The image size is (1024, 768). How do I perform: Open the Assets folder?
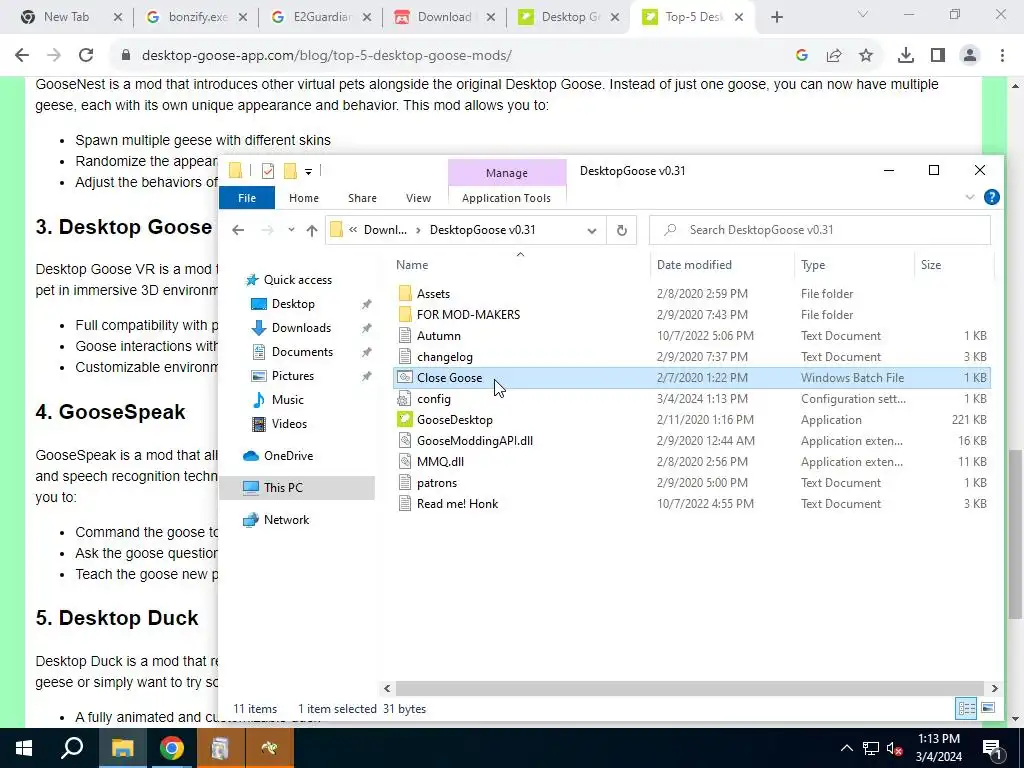coord(433,294)
